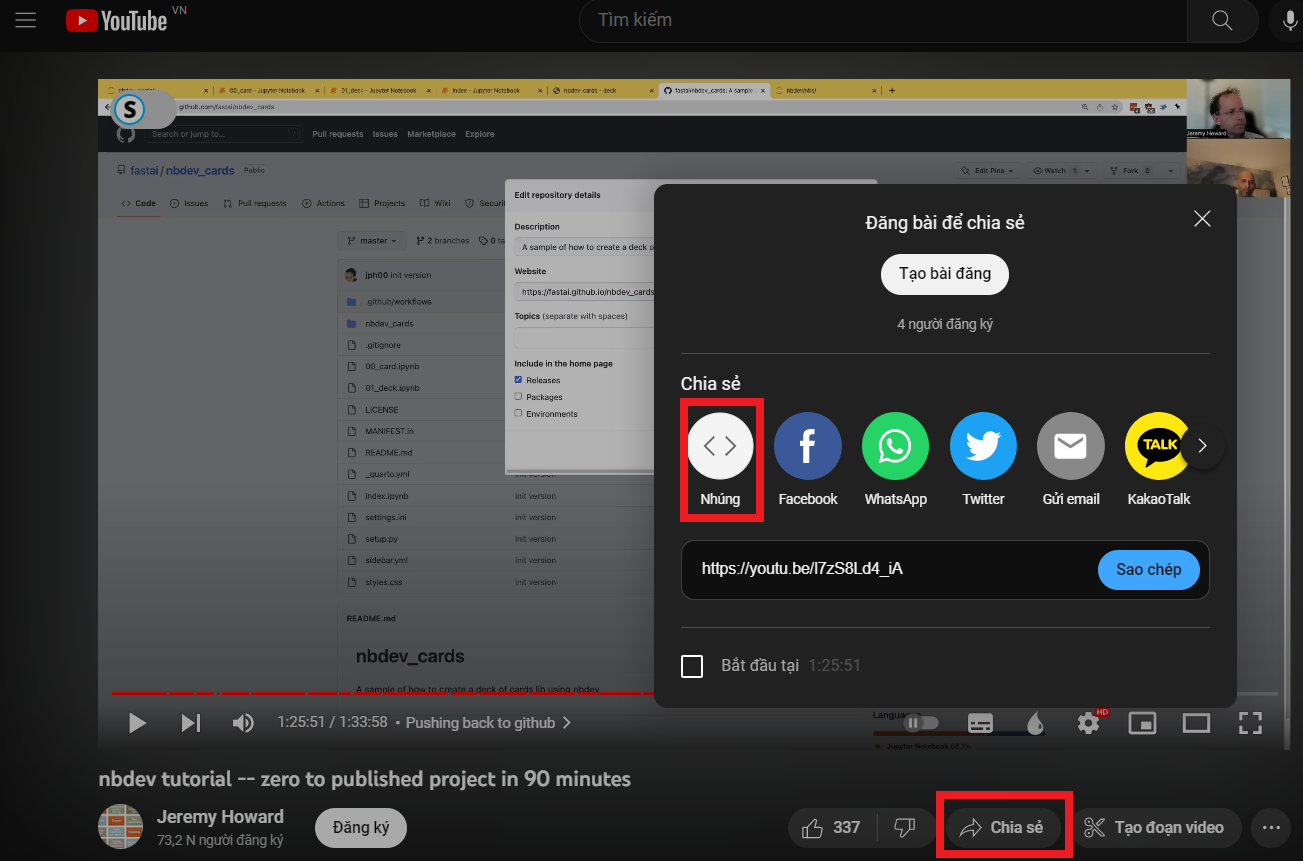Go to YouTube home via logo
Image resolution: width=1303 pixels, height=861 pixels.
click(117, 20)
